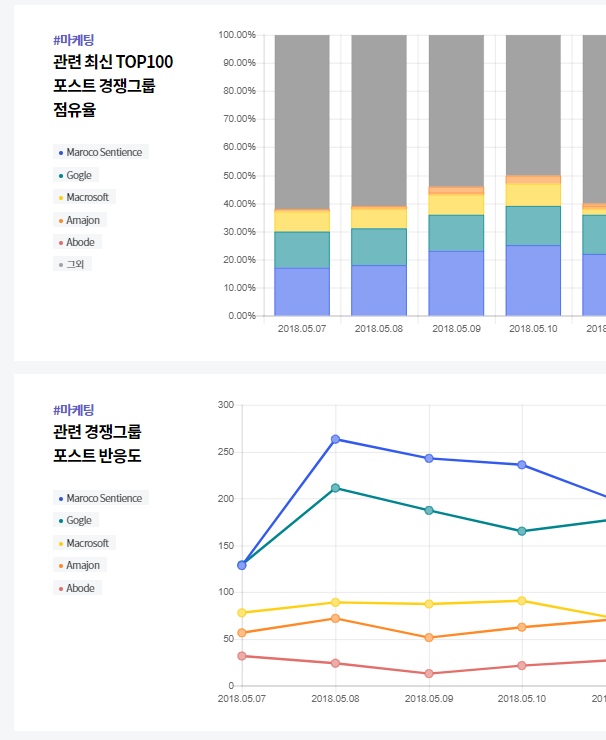
Task: Click red line point at 2018.05.07
Action: tap(242, 656)
